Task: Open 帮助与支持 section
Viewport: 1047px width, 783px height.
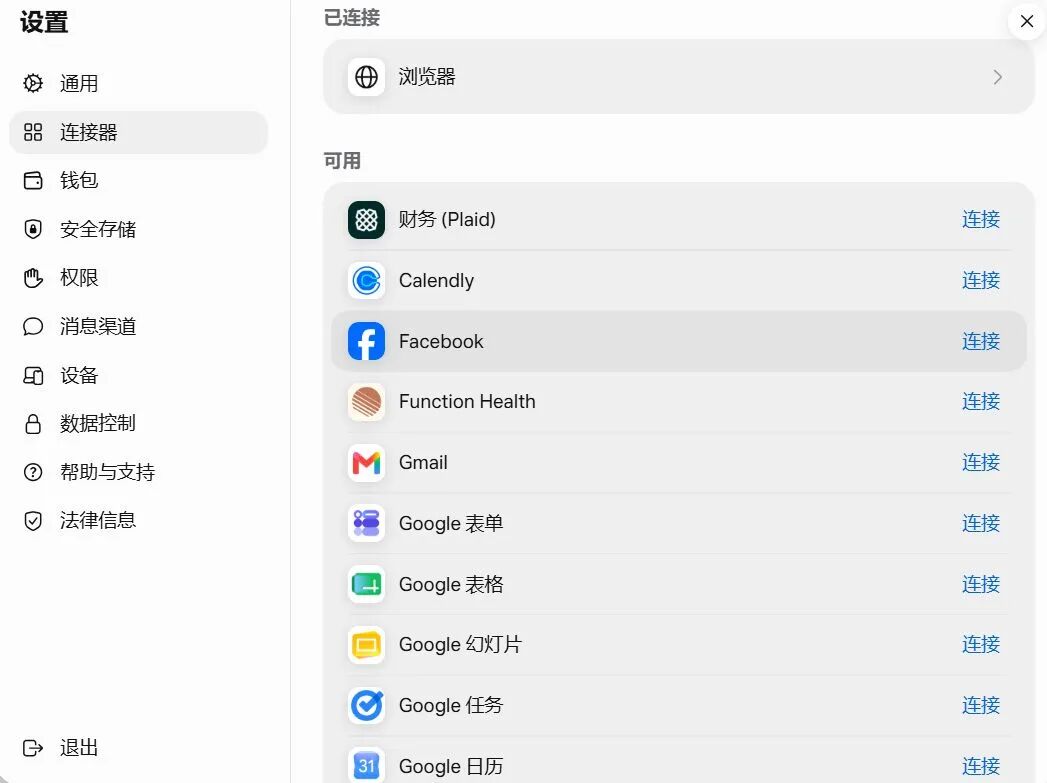Action: [x=138, y=473]
